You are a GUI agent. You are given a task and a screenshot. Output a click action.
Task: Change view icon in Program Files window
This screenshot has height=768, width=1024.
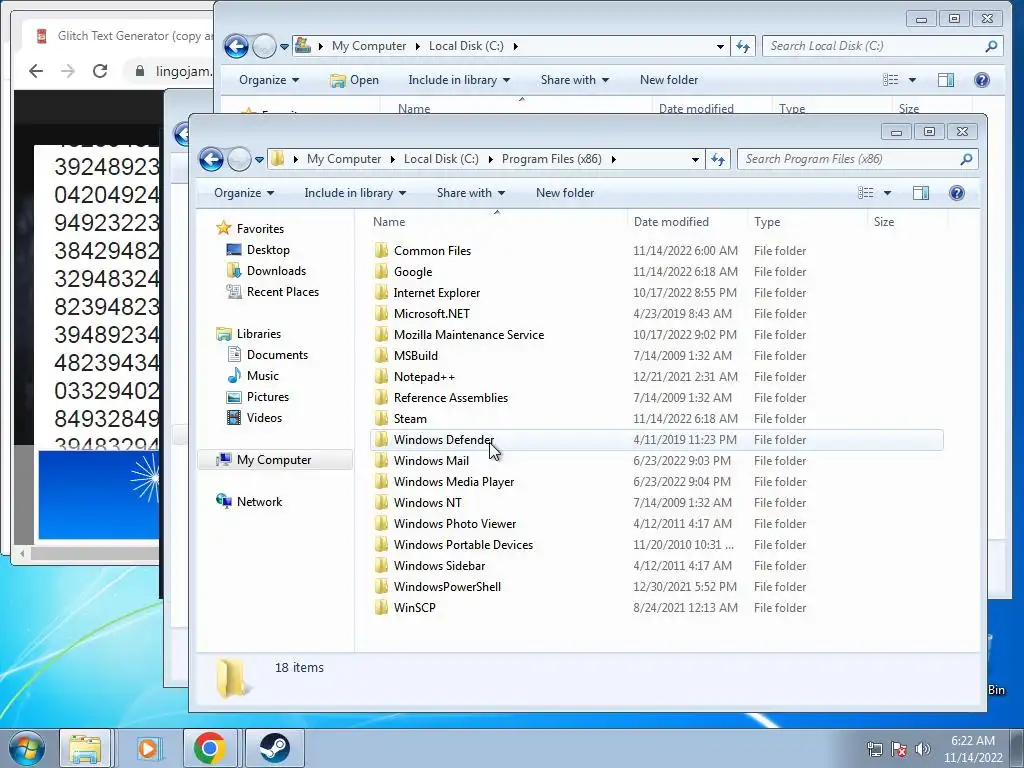[866, 193]
